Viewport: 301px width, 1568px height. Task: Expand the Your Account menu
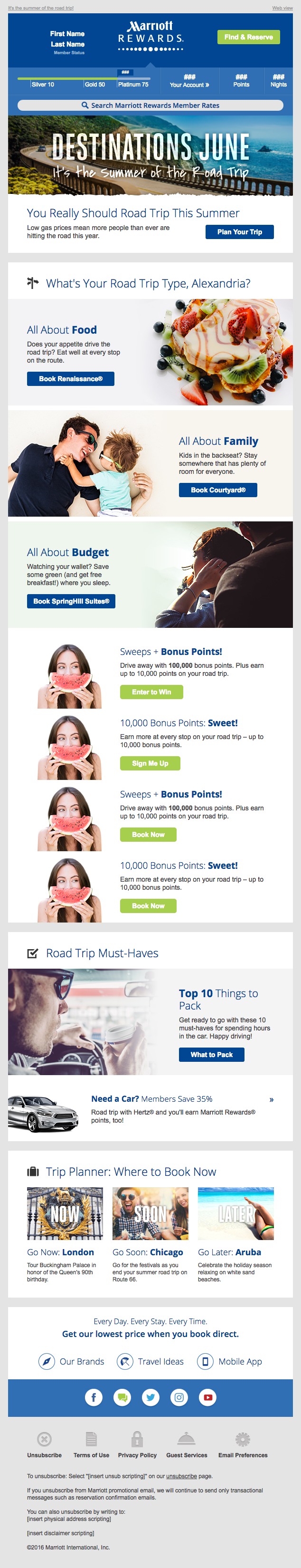[189, 81]
